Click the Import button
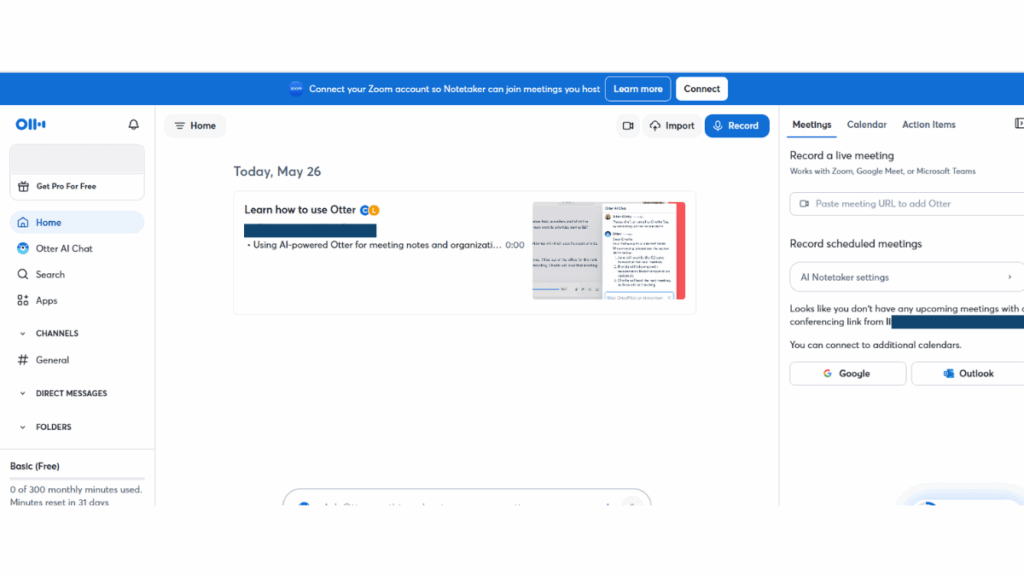The width and height of the screenshot is (1024, 576). [672, 126]
